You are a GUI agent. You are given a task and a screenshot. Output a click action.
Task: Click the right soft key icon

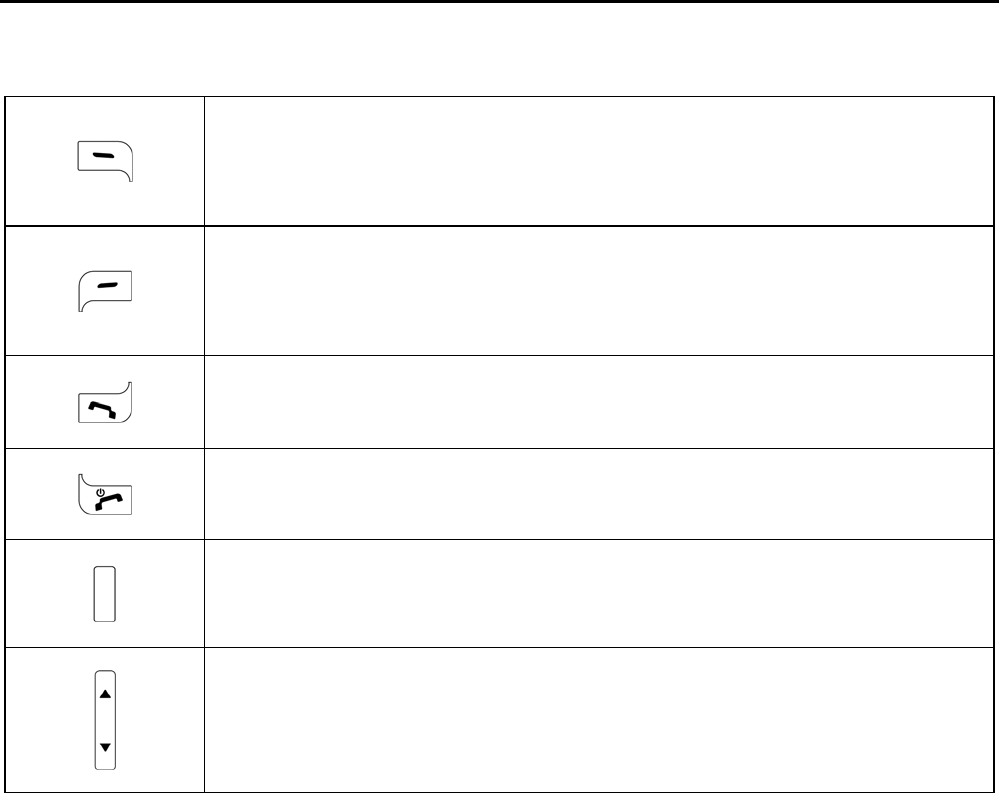[x=105, y=290]
